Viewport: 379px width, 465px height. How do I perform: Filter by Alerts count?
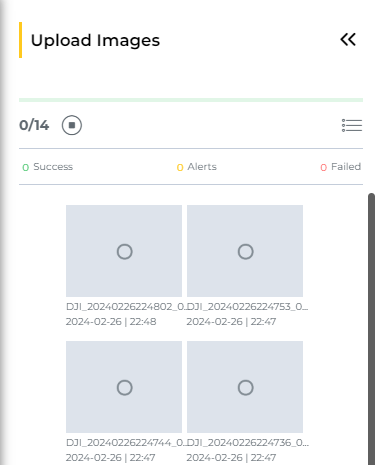click(x=197, y=167)
